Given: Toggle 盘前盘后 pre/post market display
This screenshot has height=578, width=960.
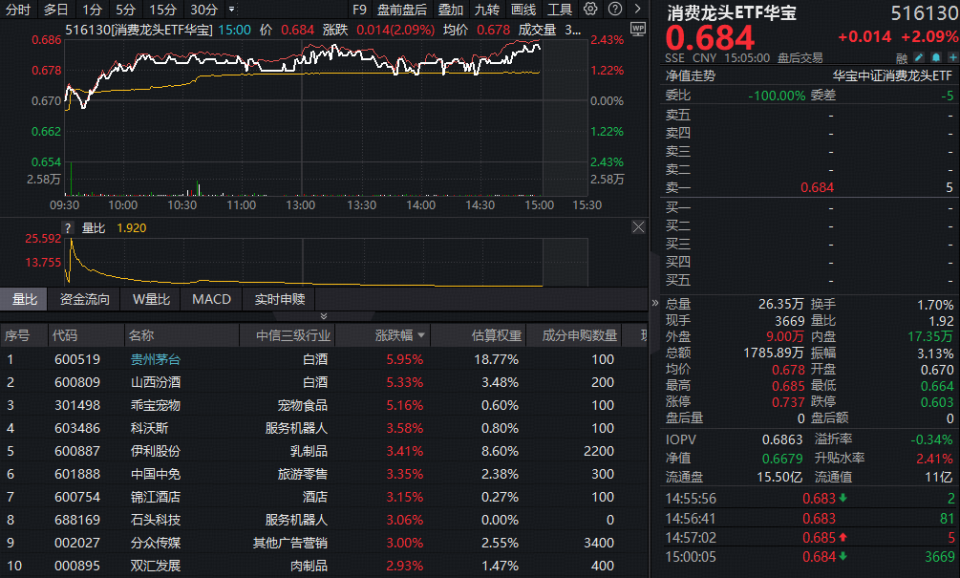Looking at the screenshot, I should click(402, 9).
